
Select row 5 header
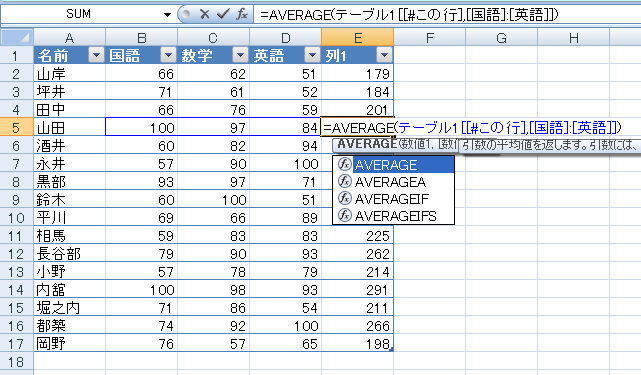click(x=16, y=127)
